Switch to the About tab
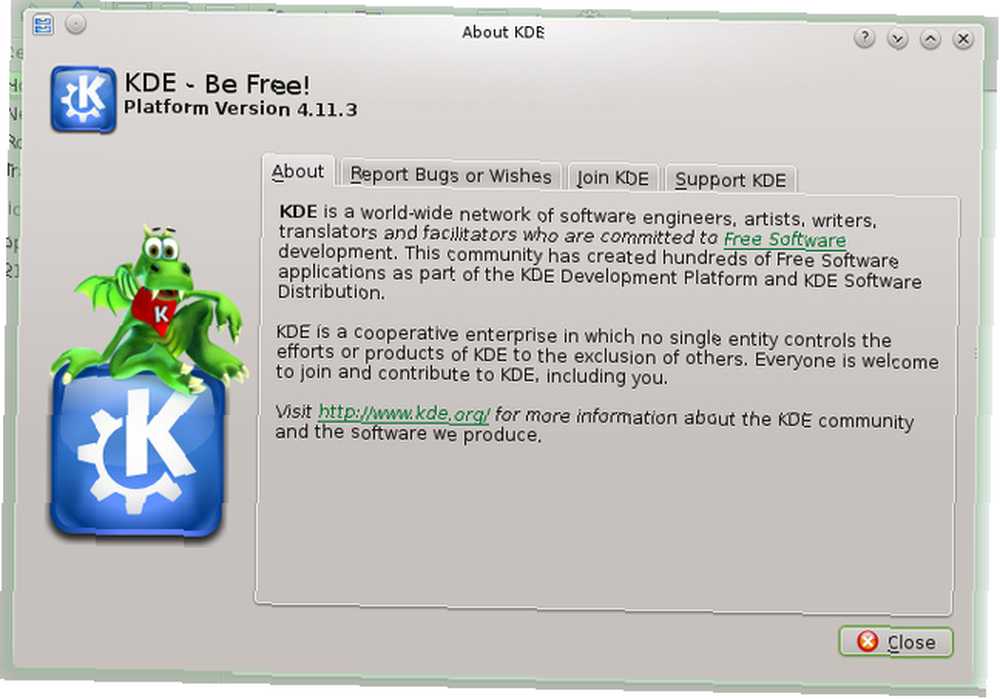Image resolution: width=1000 pixels, height=699 pixels. pyautogui.click(x=298, y=172)
